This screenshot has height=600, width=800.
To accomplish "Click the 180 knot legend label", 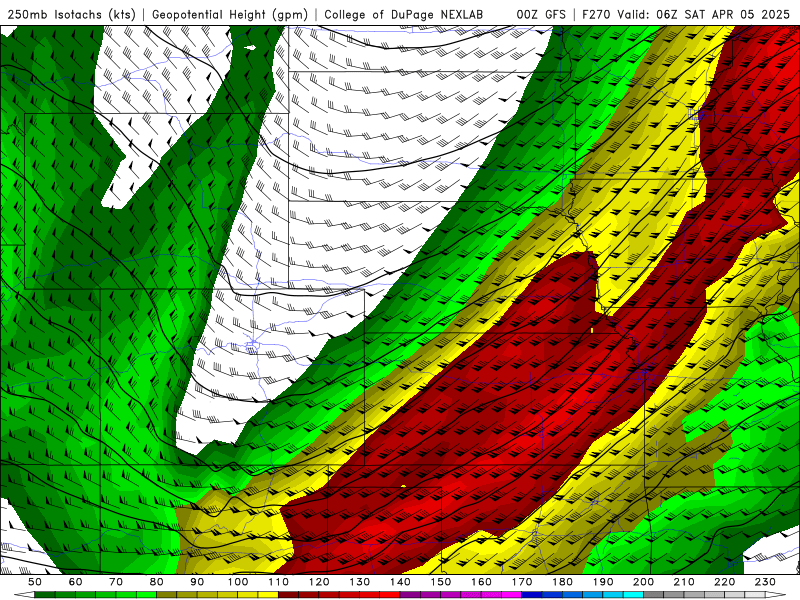I will coord(562,582).
